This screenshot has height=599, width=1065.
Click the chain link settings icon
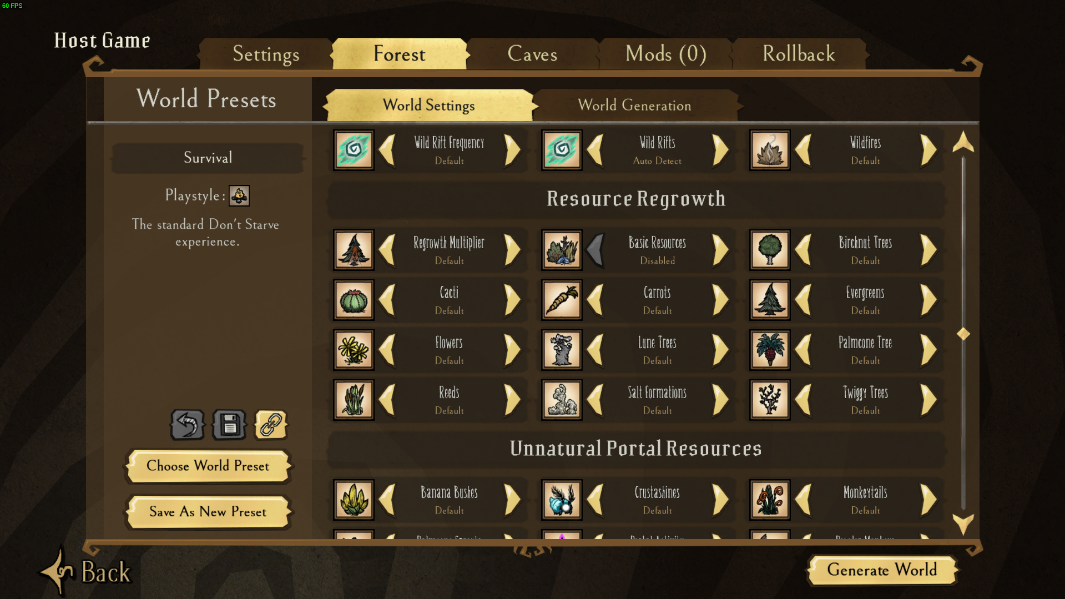[x=270, y=425]
